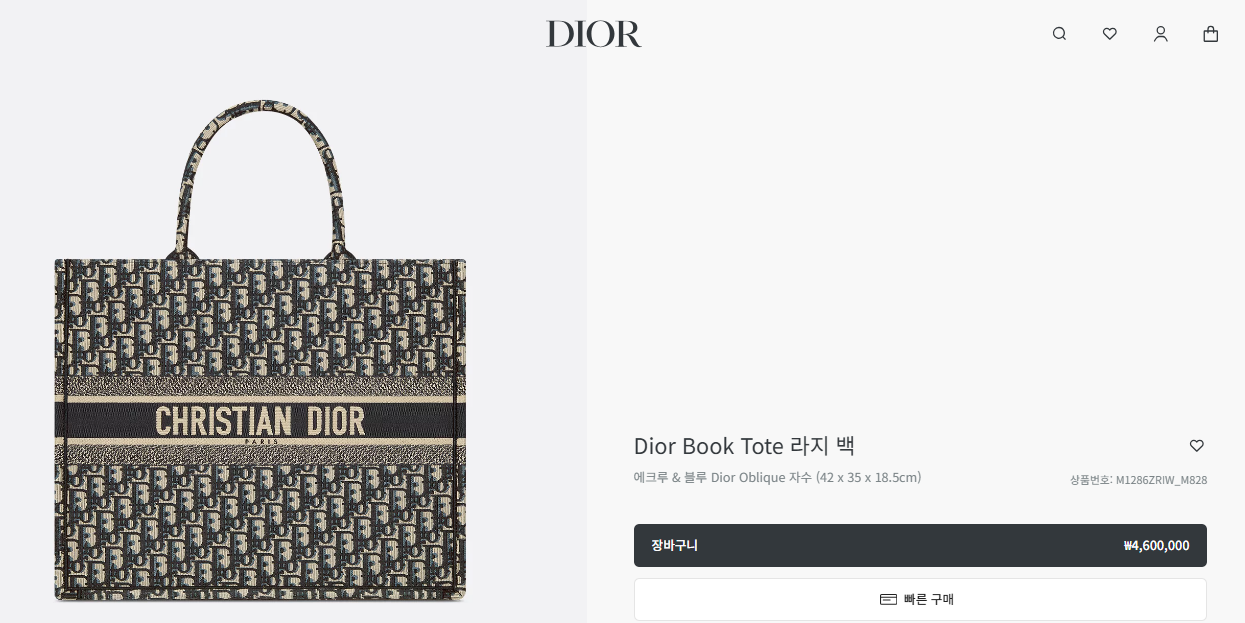
Task: Click the Dior Oblique 자수 description text
Action: (x=762, y=478)
